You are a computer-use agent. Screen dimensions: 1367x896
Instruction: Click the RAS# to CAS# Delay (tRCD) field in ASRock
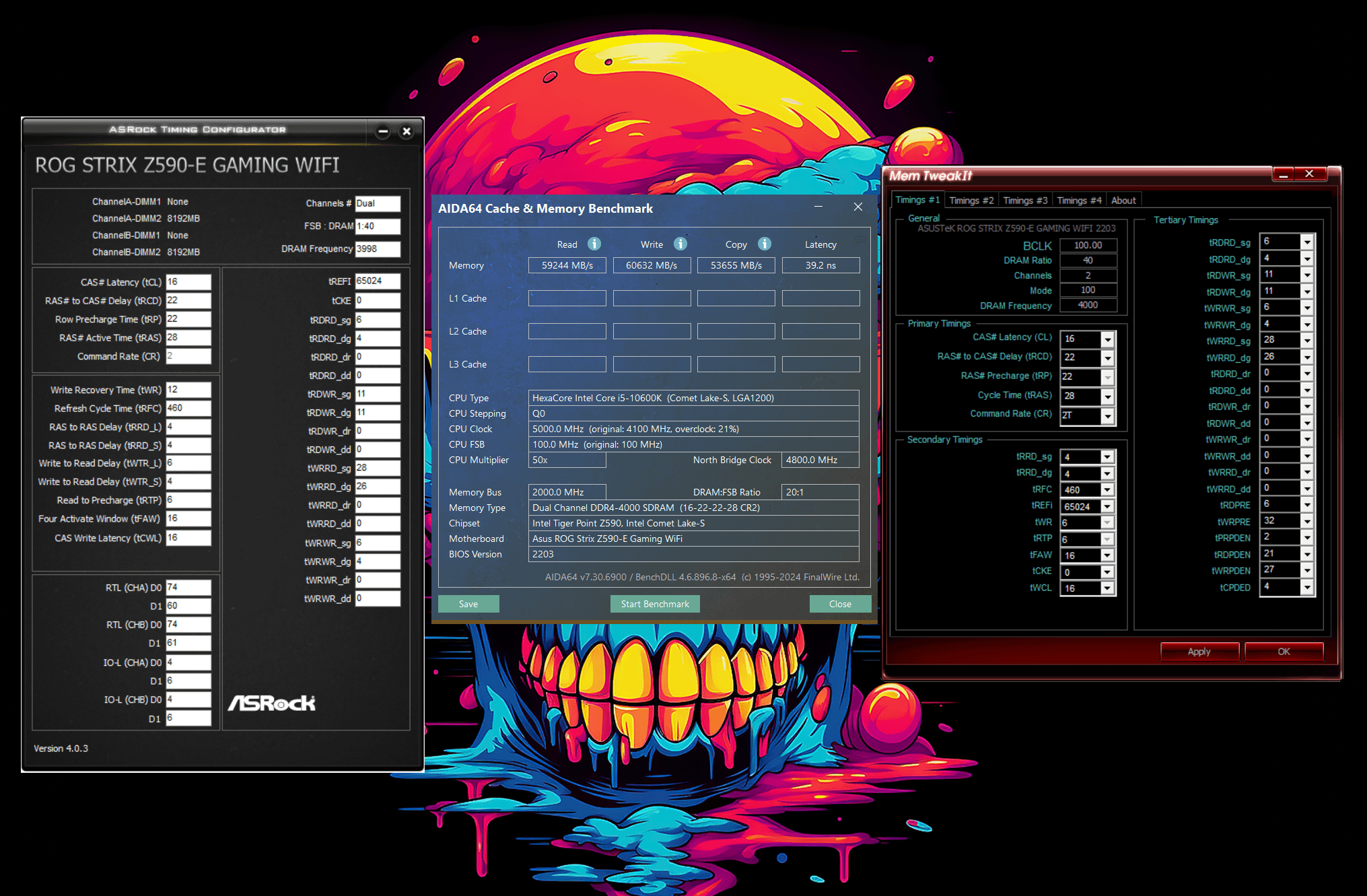coord(188,300)
